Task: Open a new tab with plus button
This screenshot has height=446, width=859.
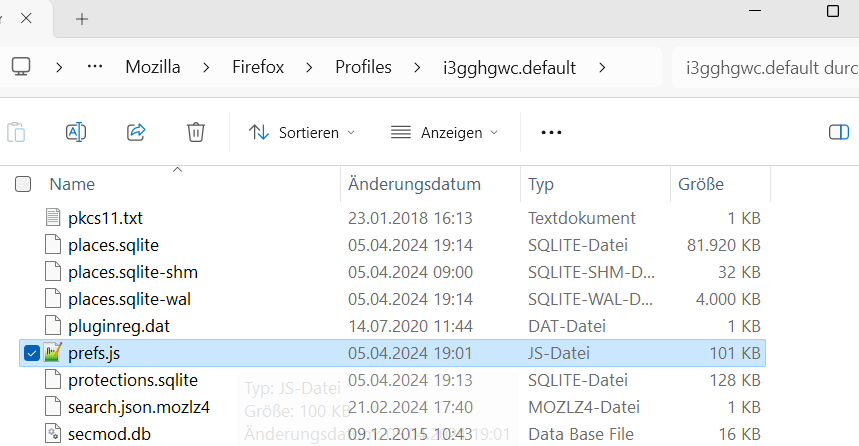Action: click(82, 19)
